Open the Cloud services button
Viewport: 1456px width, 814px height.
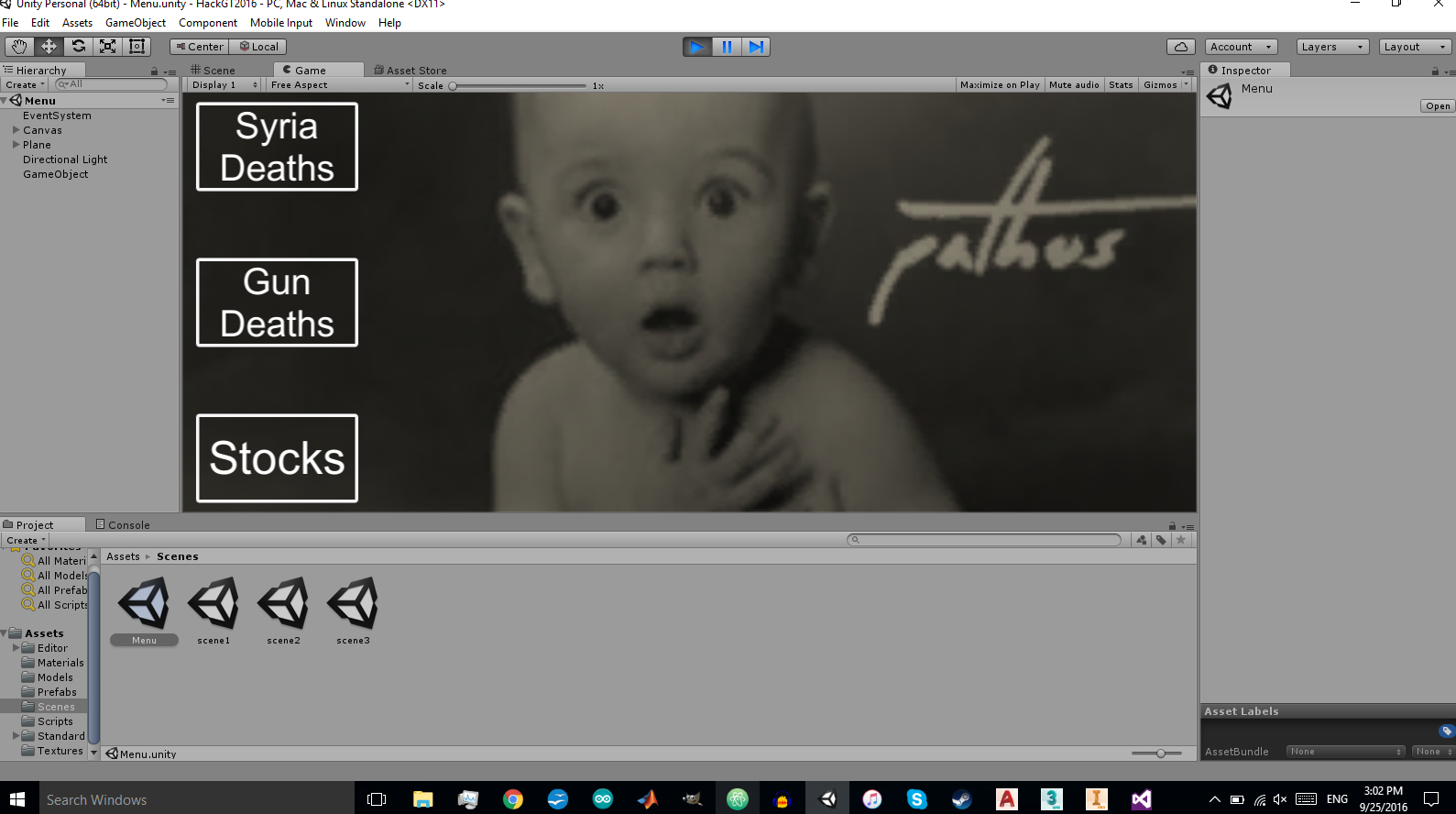click(1180, 47)
